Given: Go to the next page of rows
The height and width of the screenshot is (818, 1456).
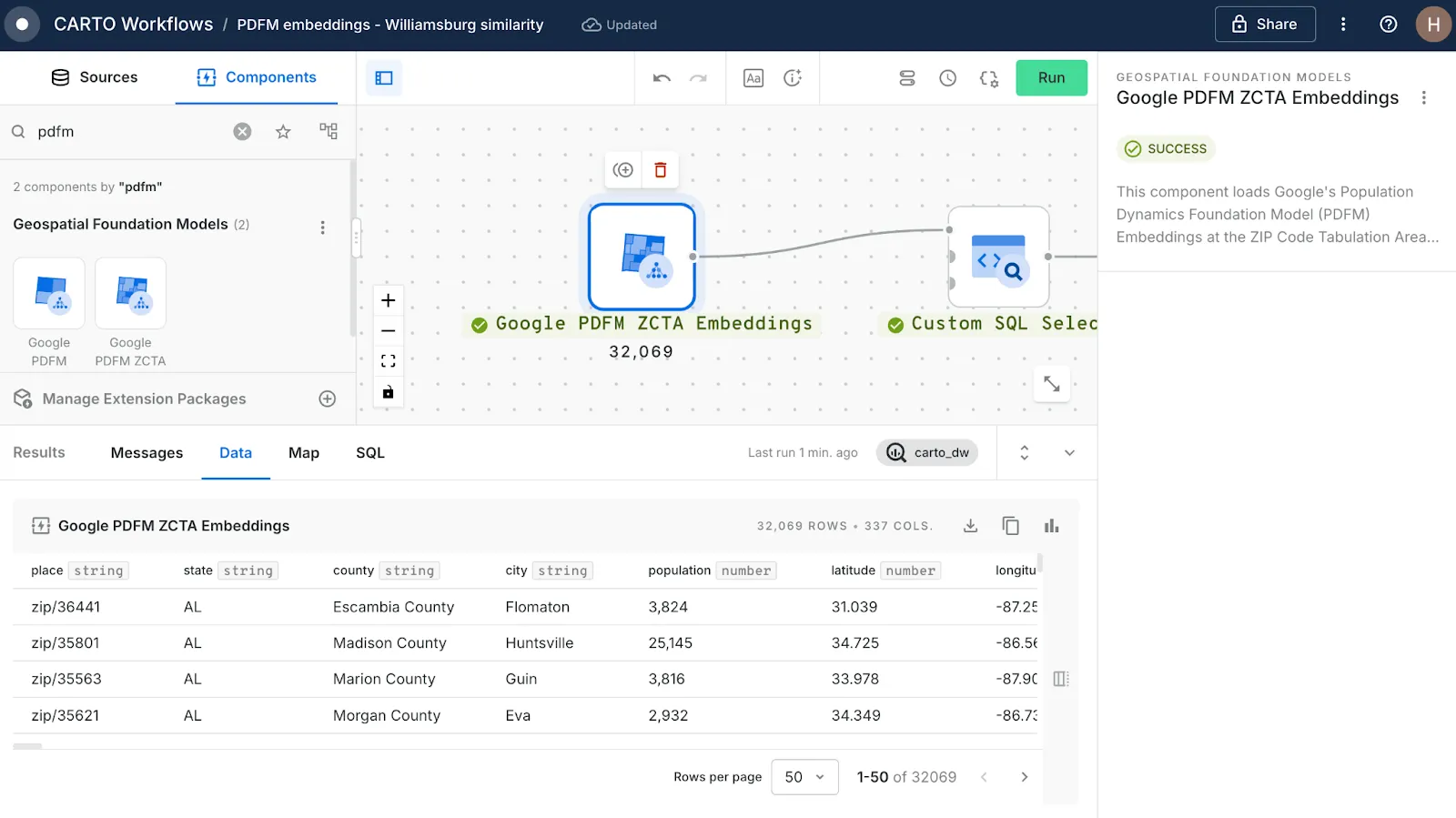Looking at the screenshot, I should (x=1025, y=777).
